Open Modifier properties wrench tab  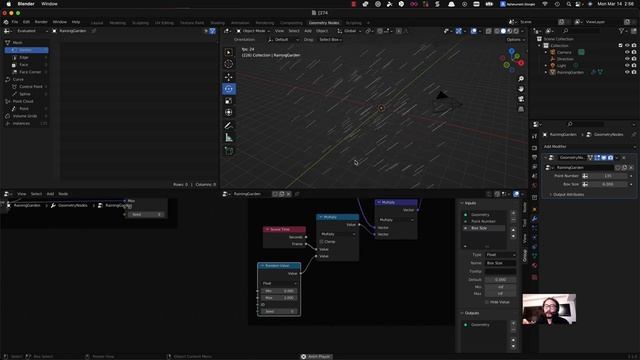[x=534, y=219]
